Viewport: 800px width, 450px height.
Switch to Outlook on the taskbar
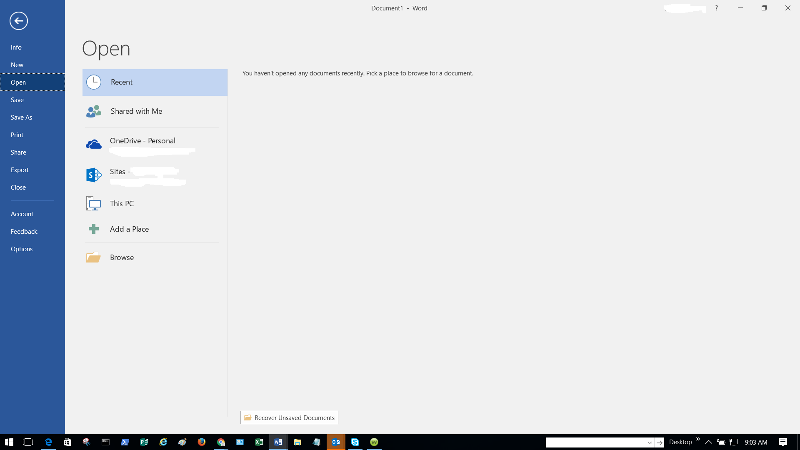[336, 442]
